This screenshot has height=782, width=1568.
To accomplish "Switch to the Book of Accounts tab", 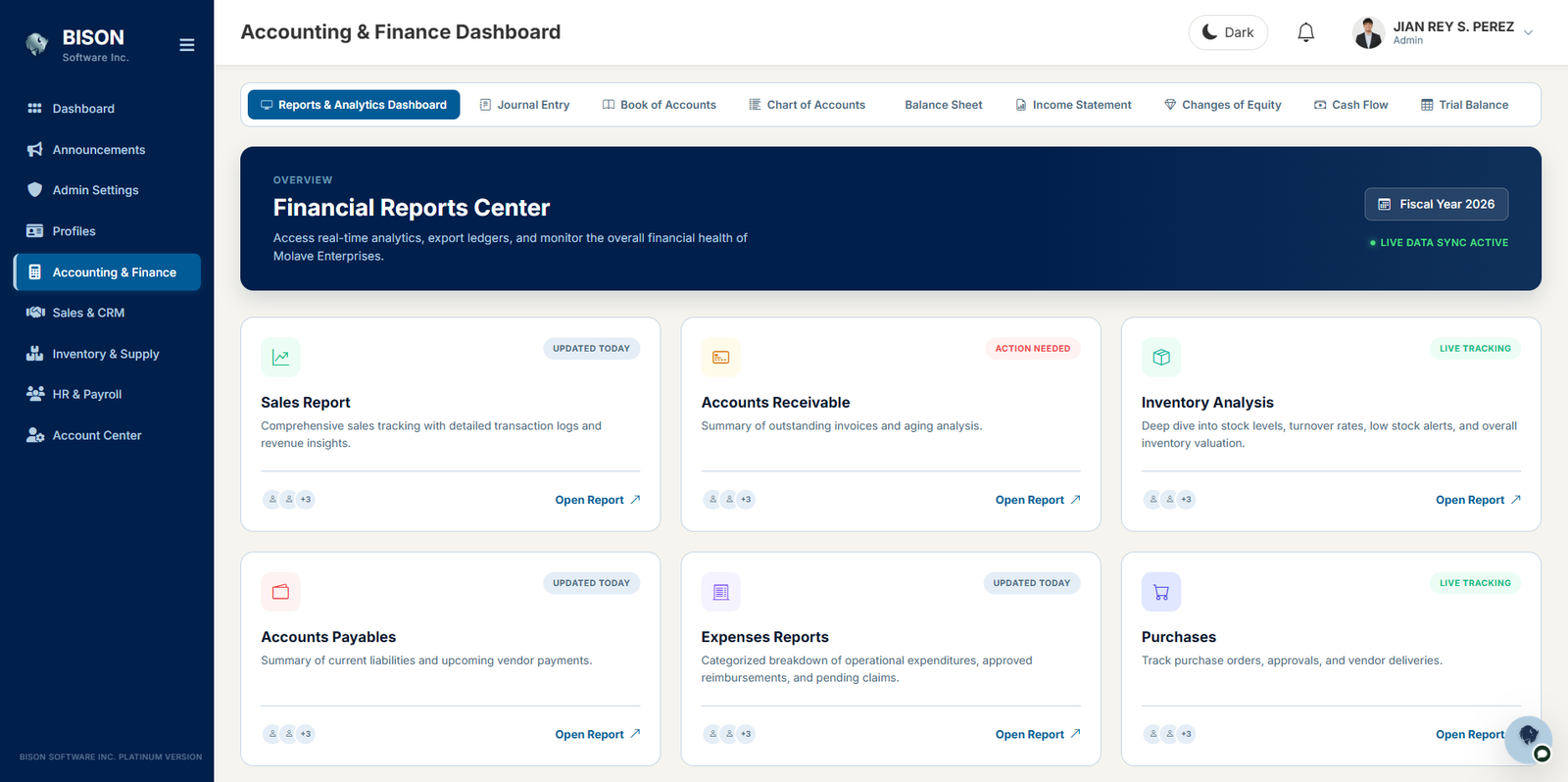I will point(660,105).
